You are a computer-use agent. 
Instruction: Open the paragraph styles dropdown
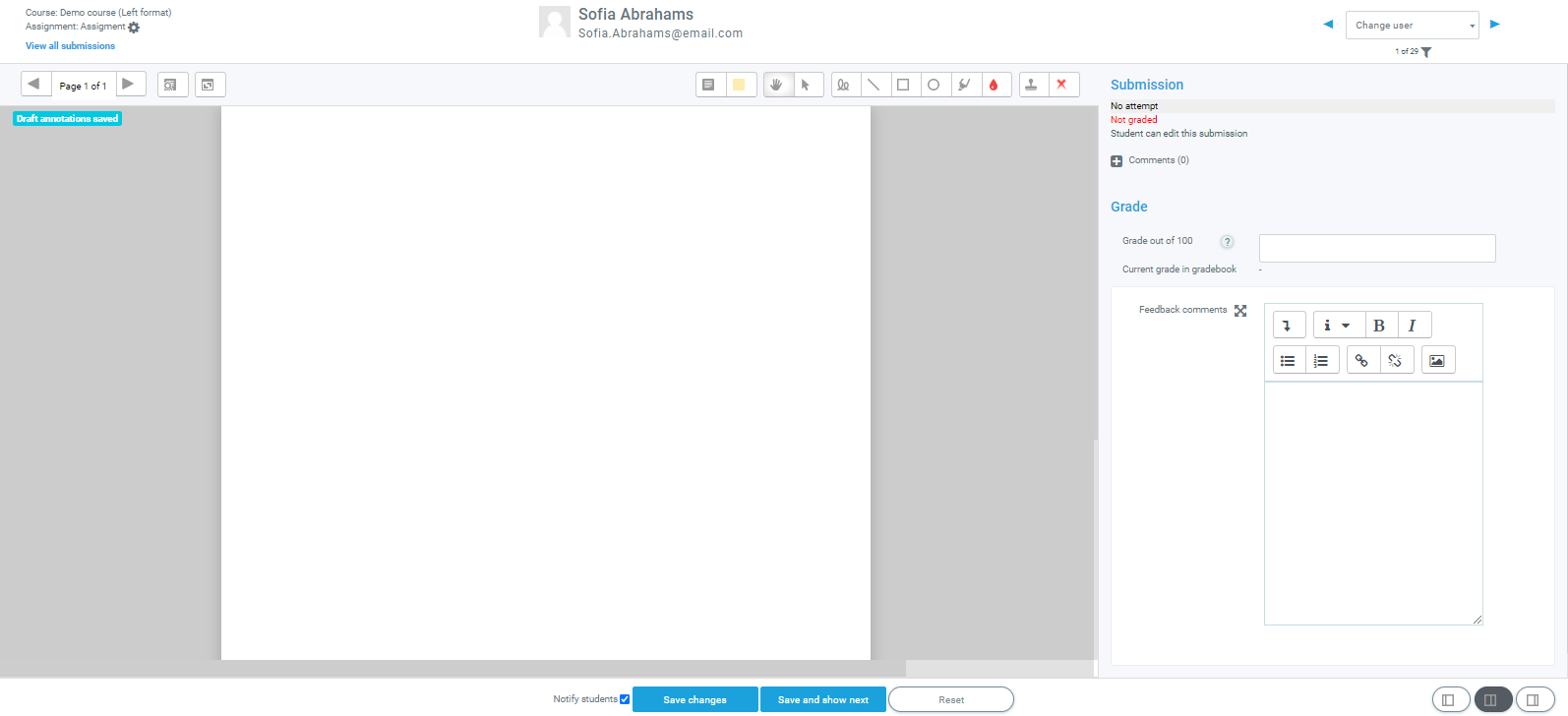point(1336,326)
